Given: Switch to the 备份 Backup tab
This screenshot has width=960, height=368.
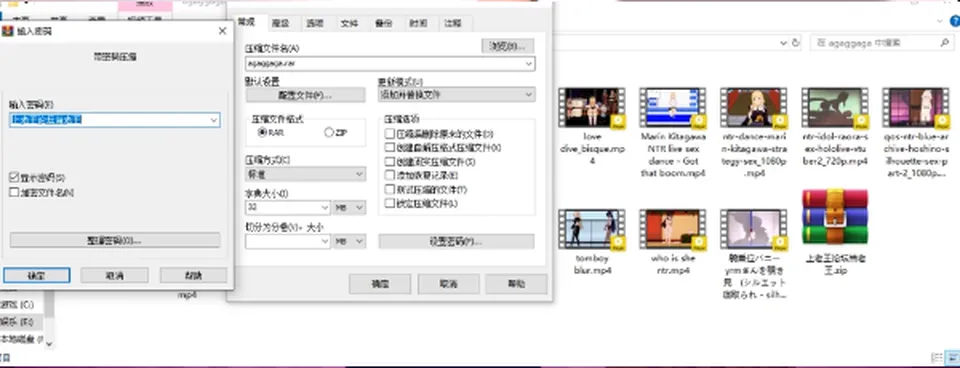Looking at the screenshot, I should pos(383,24).
